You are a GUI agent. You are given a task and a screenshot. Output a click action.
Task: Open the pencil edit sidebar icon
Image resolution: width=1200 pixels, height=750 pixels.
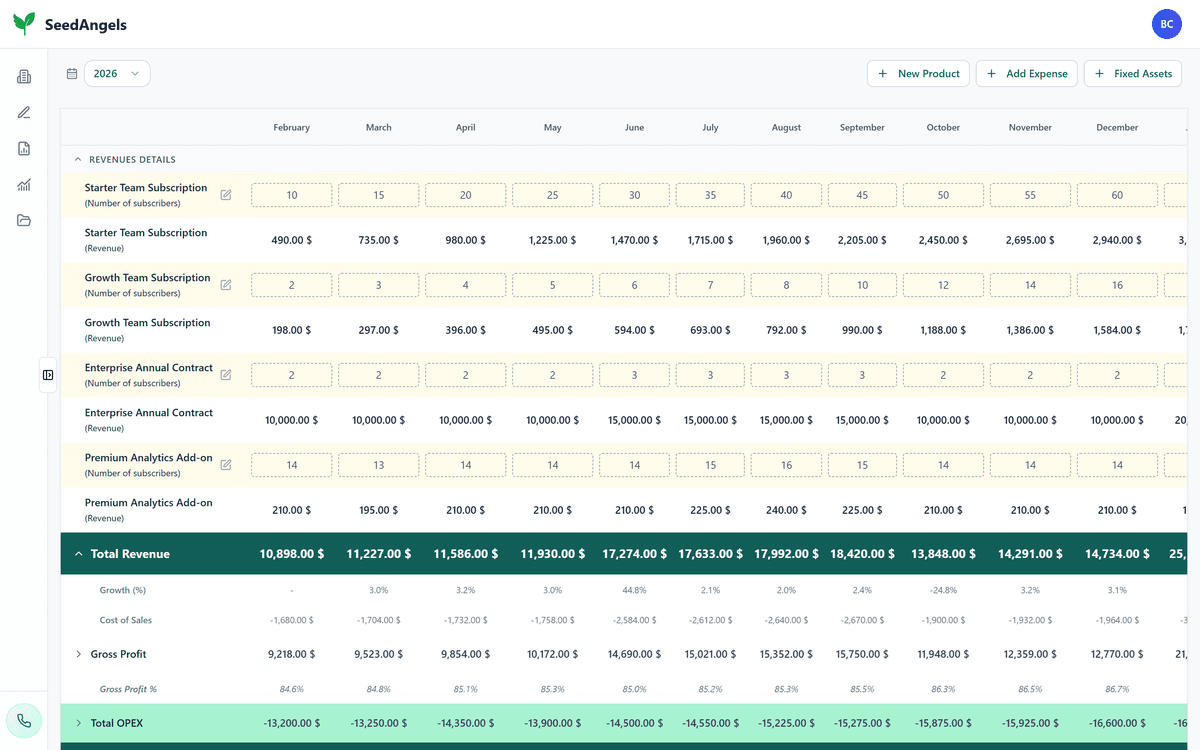pos(24,113)
